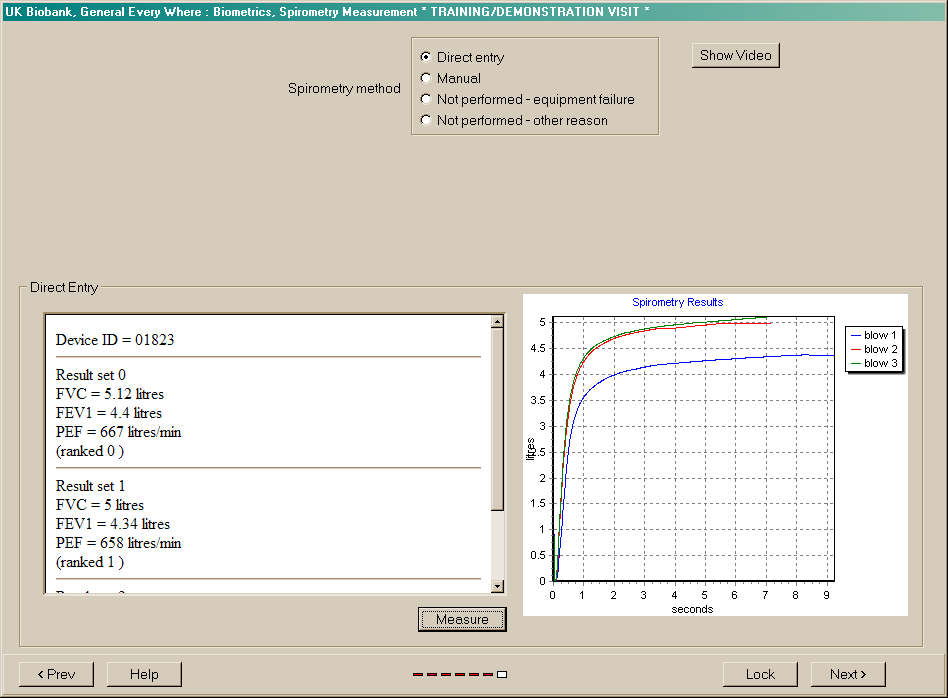
Task: Click the results list scrollbar thumb
Action: coord(497,420)
